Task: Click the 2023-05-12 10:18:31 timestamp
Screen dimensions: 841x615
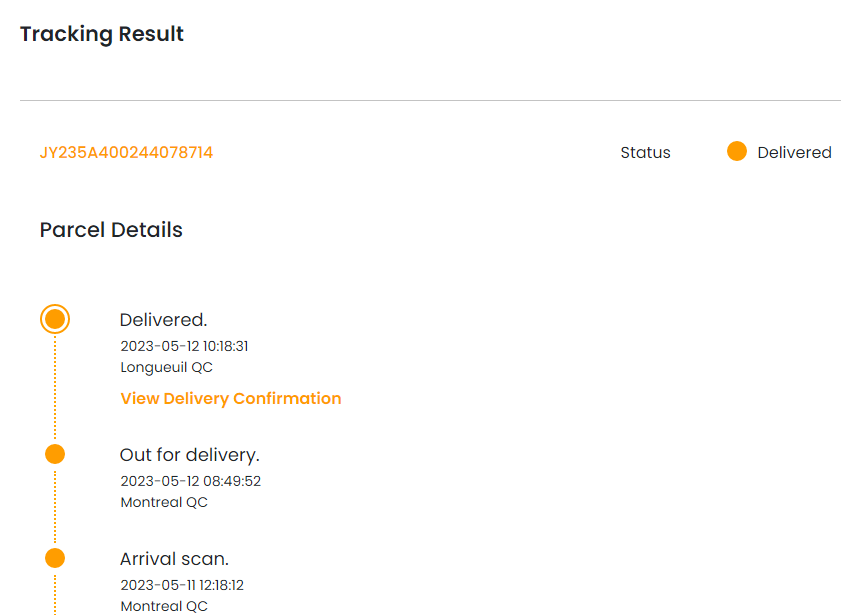Action: click(184, 346)
